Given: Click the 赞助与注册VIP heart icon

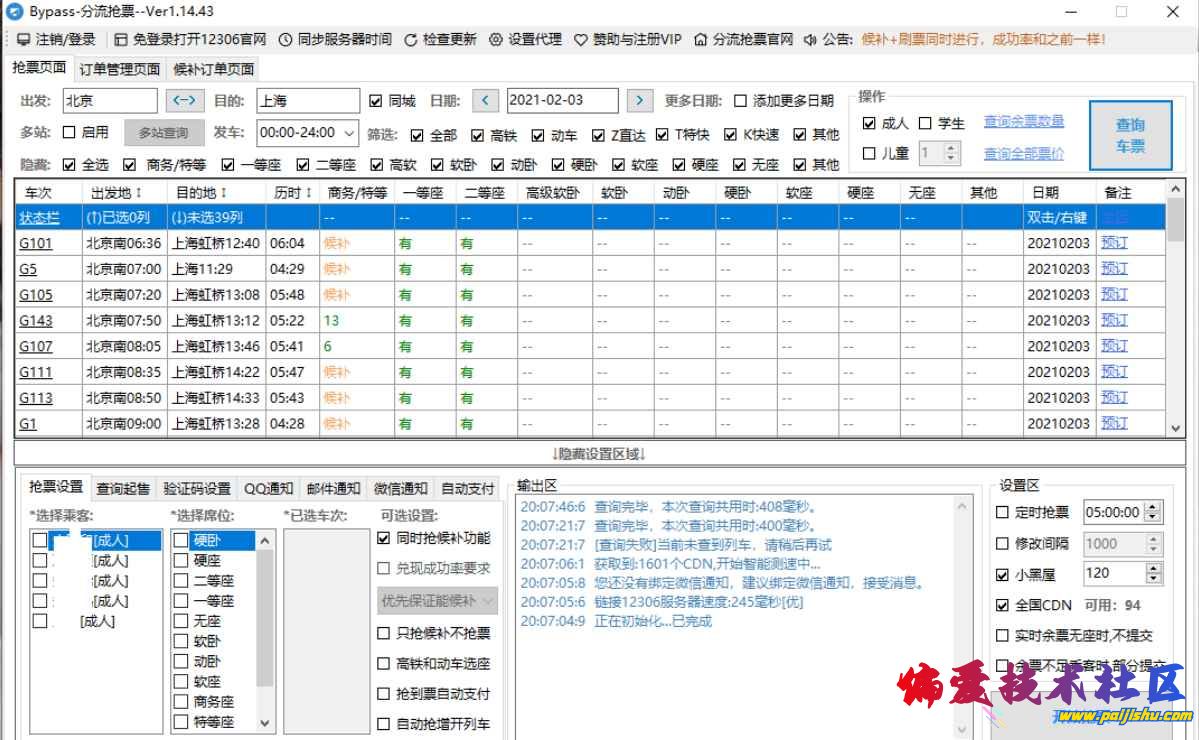Looking at the screenshot, I should [x=581, y=40].
